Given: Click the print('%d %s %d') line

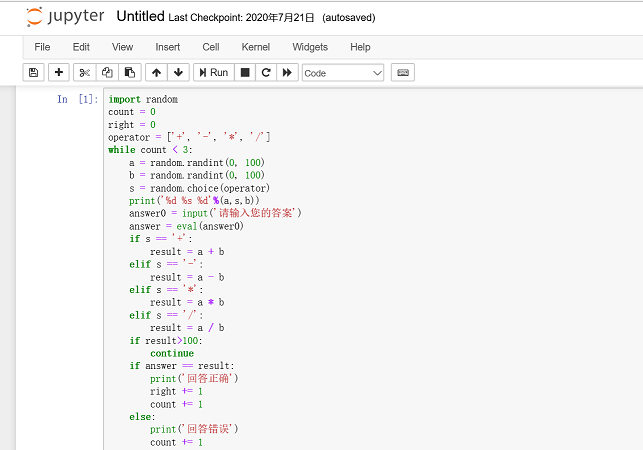Looking at the screenshot, I should [194, 201].
